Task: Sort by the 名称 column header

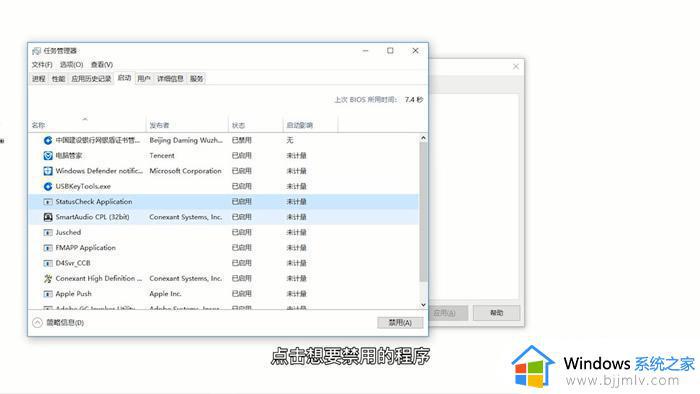Action: click(x=88, y=125)
